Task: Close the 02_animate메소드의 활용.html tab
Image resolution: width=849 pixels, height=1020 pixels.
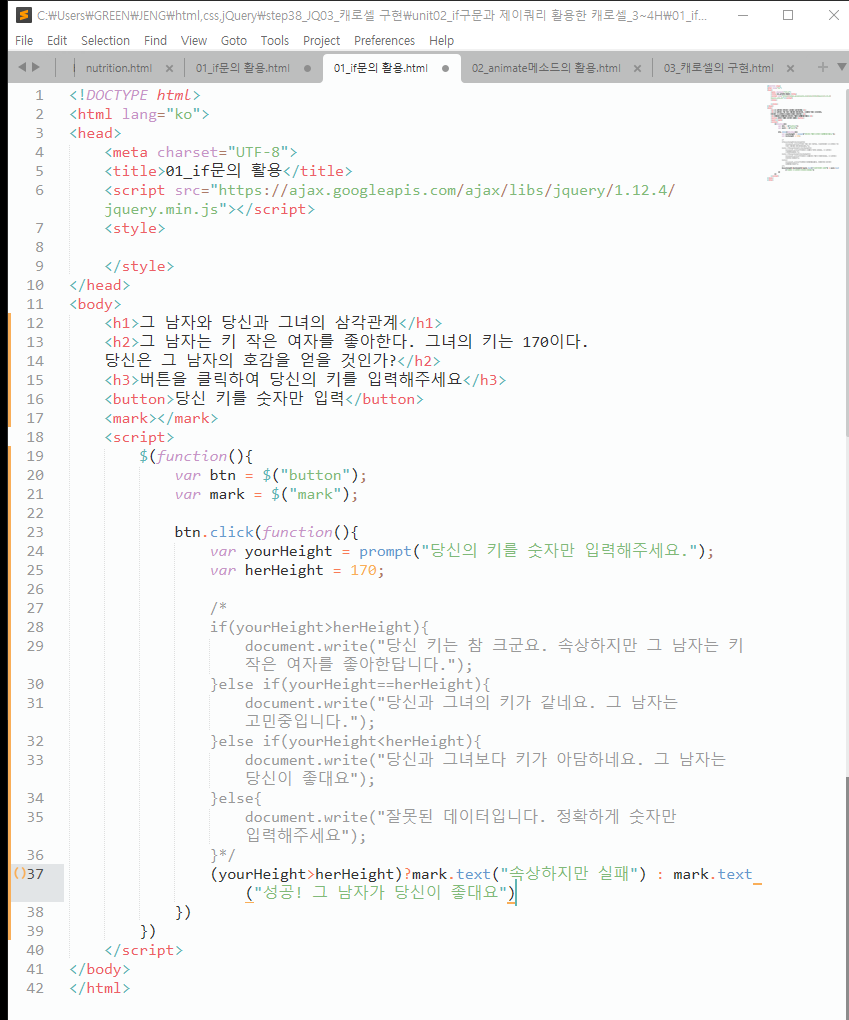Action: tap(637, 68)
